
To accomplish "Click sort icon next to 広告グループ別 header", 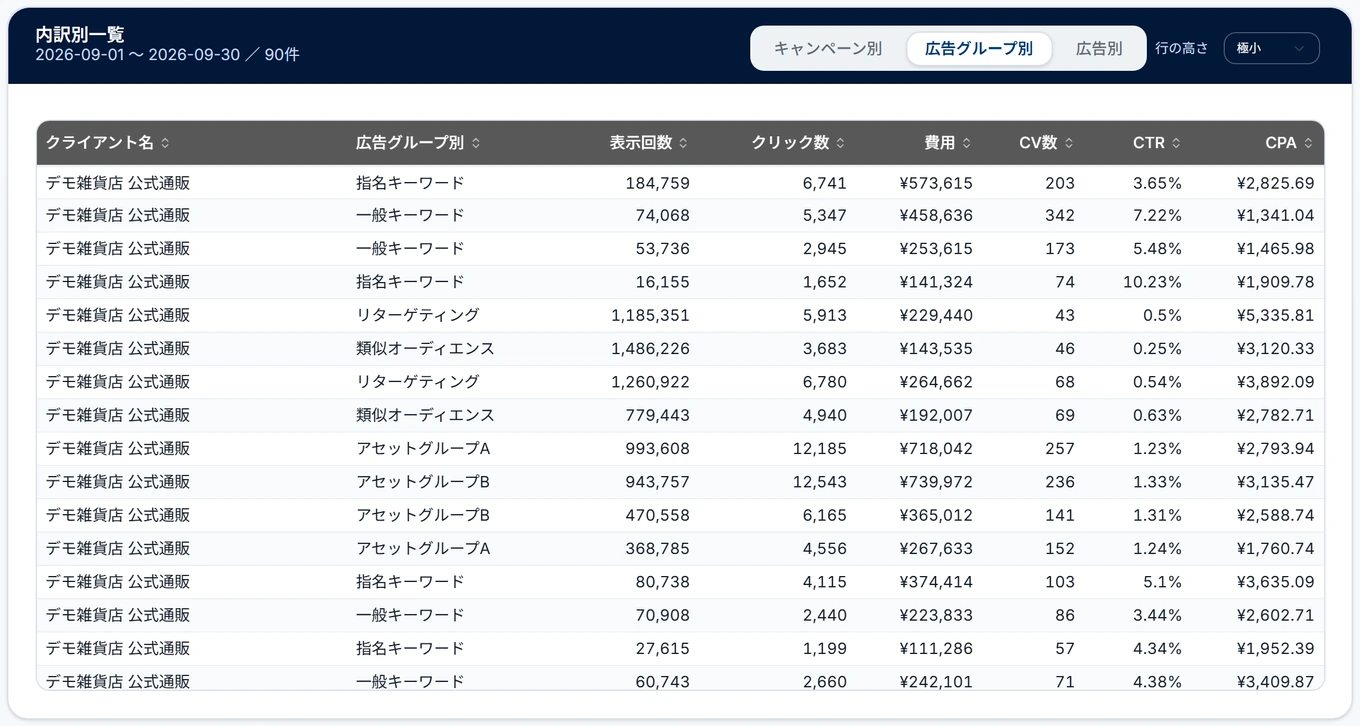I will pyautogui.click(x=476, y=143).
